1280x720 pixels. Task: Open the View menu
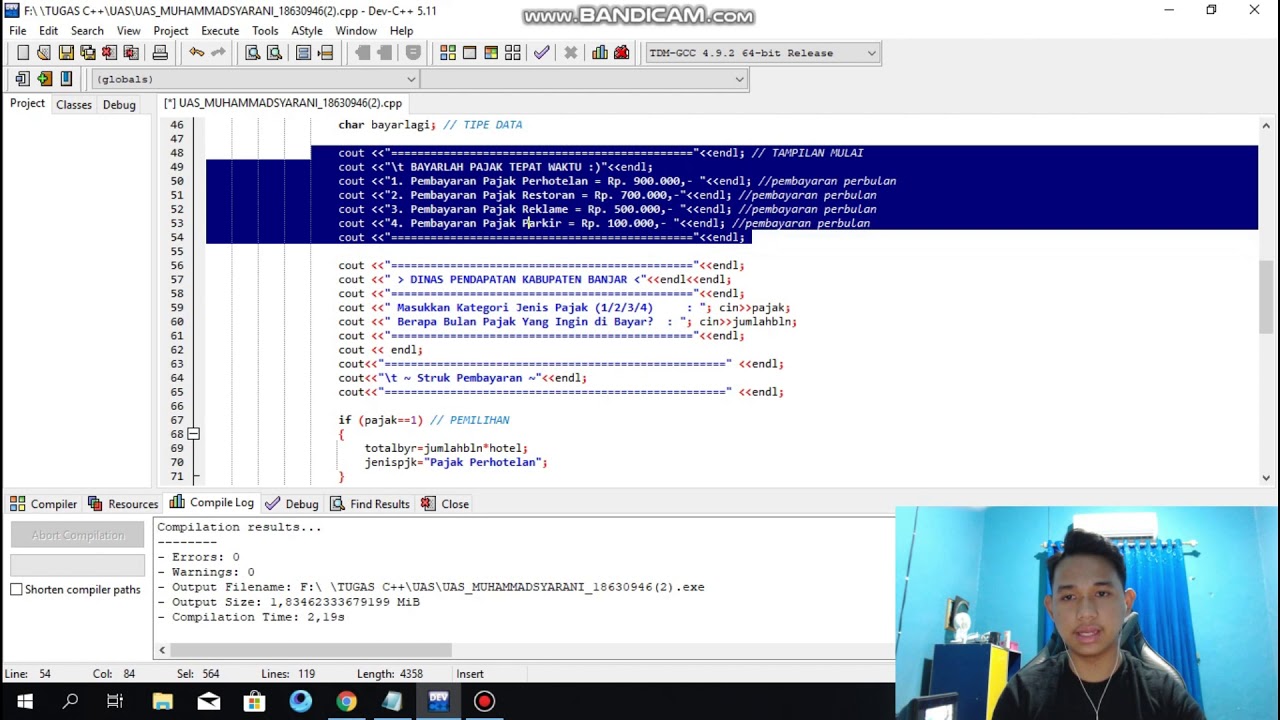pos(128,31)
